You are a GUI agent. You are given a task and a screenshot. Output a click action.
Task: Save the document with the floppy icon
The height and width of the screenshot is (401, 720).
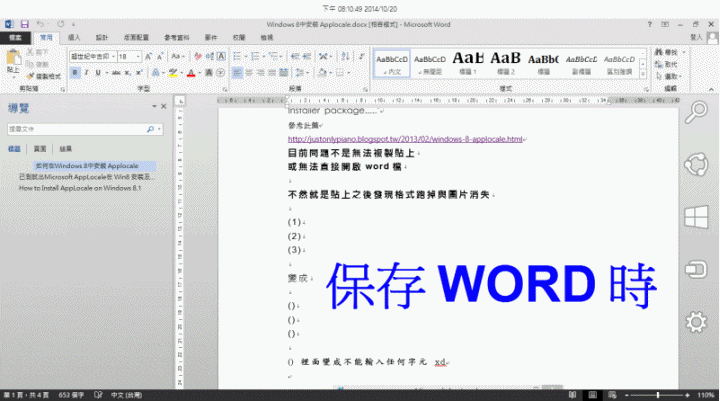[24, 24]
